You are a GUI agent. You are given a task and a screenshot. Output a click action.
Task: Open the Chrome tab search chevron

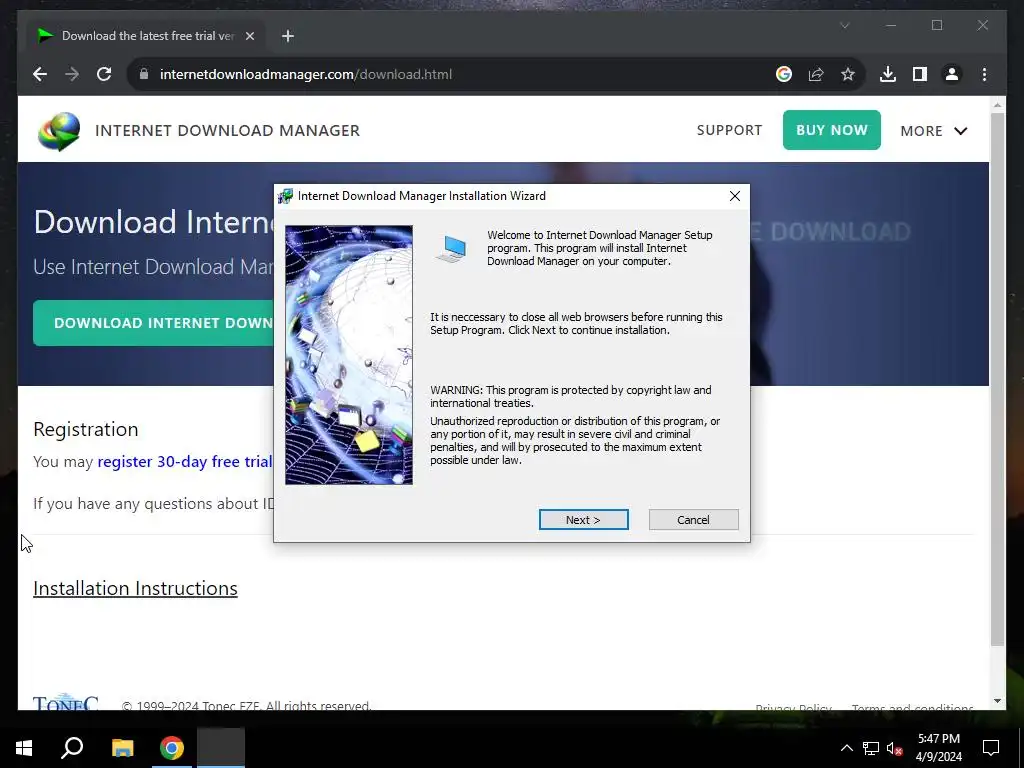(844, 25)
